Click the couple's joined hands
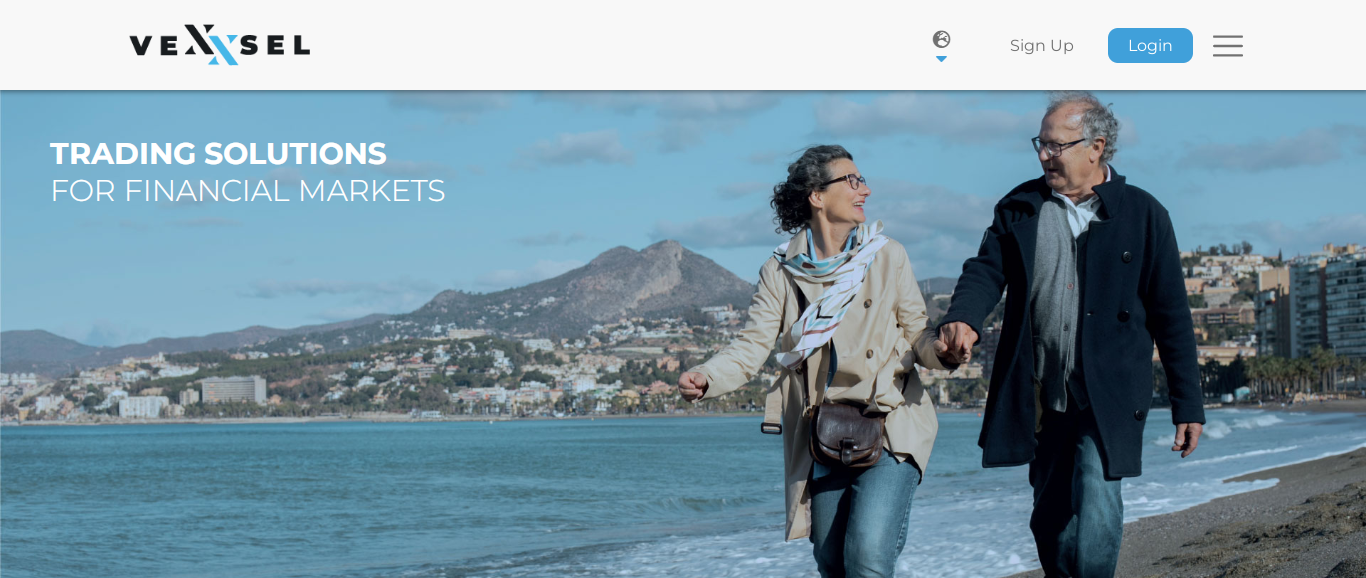This screenshot has width=1366, height=578. [957, 343]
